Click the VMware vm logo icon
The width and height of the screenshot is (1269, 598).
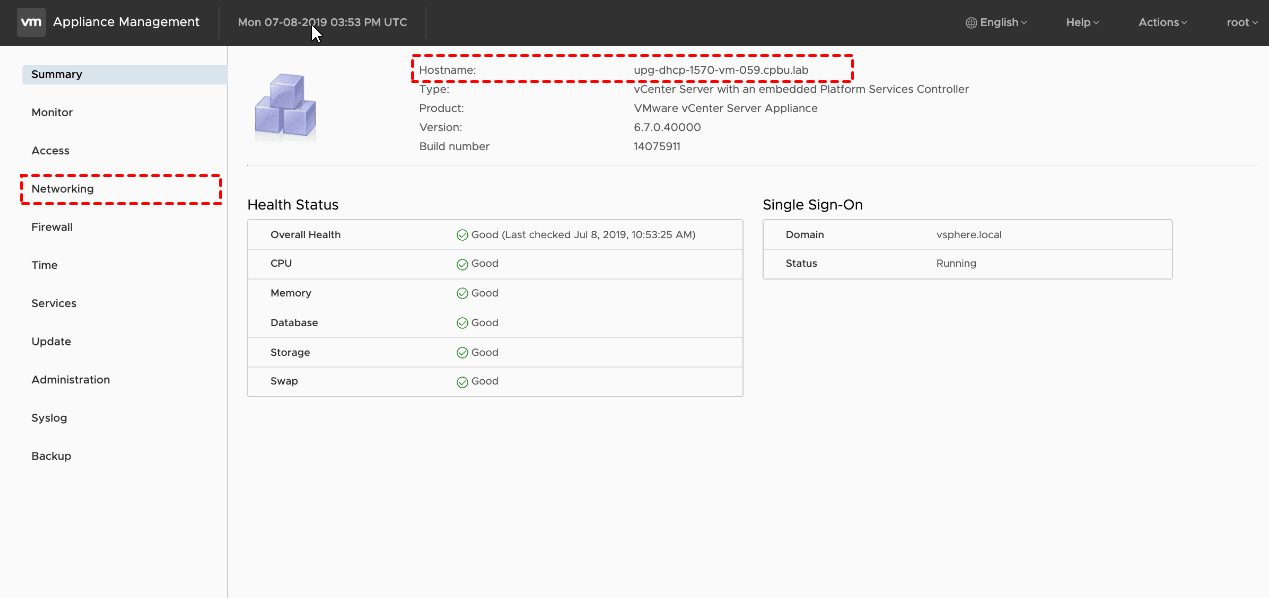tap(32, 22)
